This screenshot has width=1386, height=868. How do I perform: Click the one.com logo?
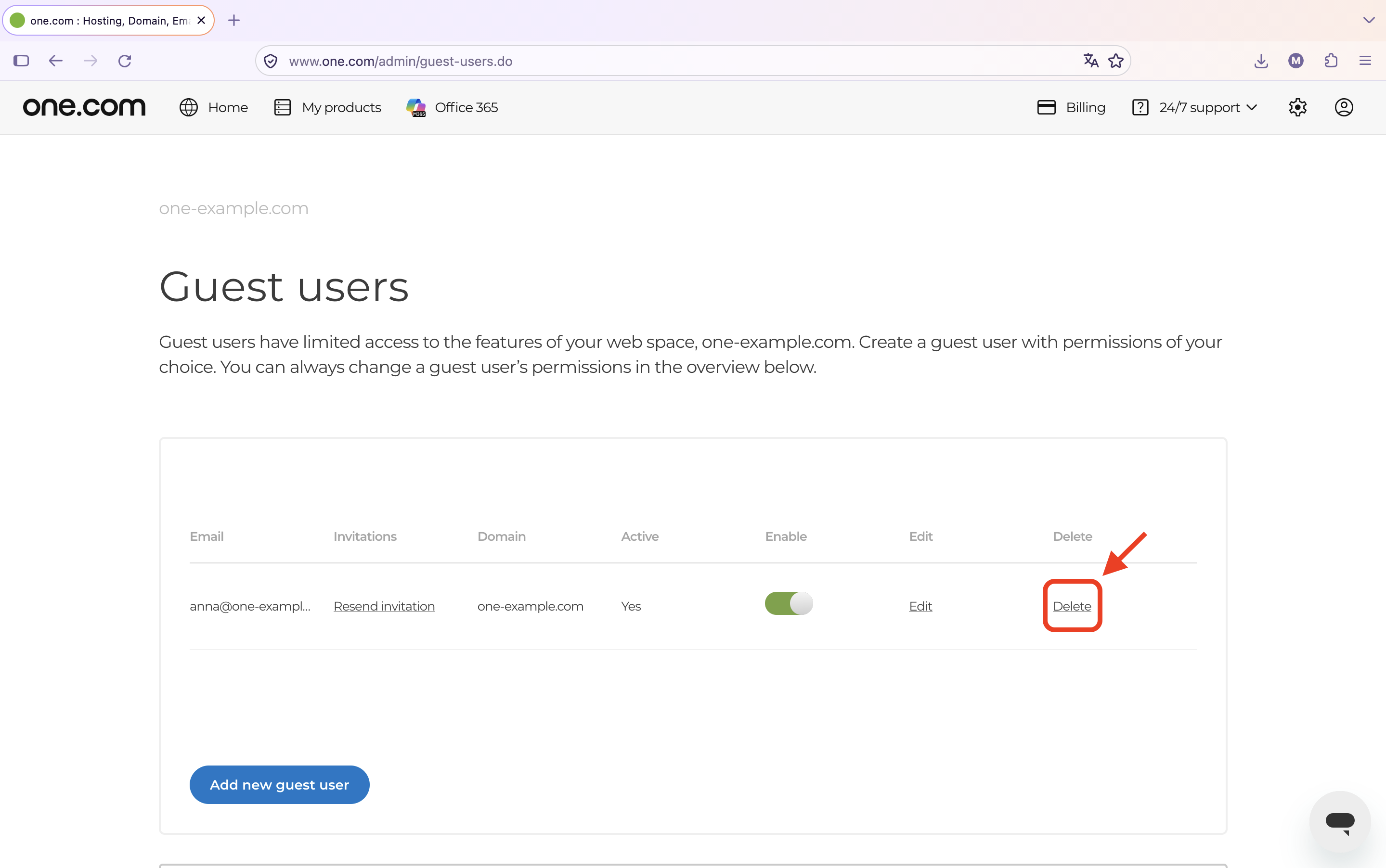point(84,107)
